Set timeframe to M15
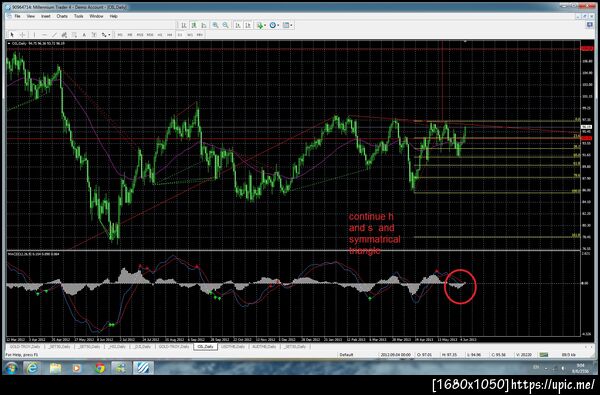Screen dimensions: 600x395 (x=140, y=35)
